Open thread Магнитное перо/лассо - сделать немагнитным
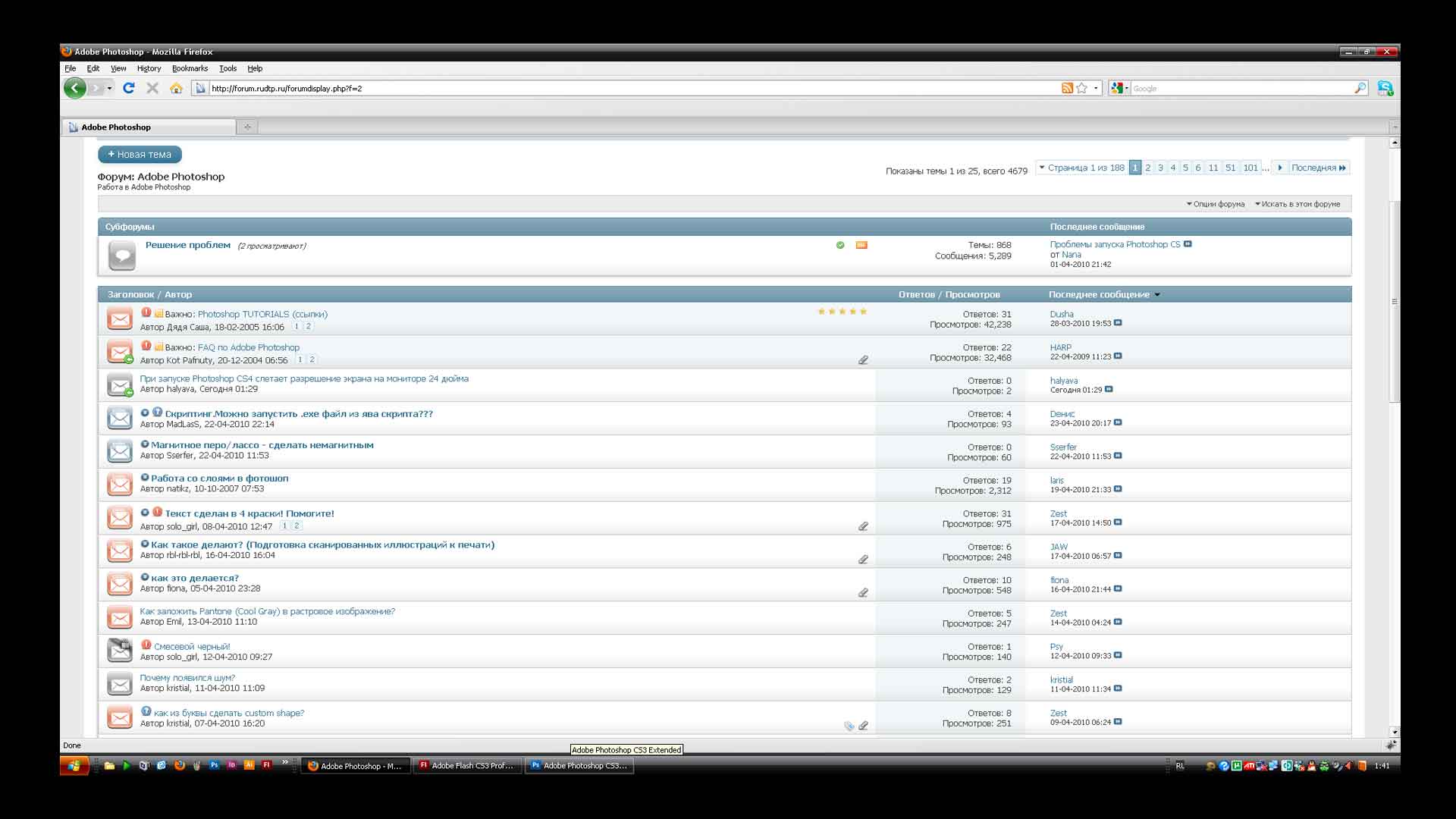The height and width of the screenshot is (819, 1456). pyautogui.click(x=262, y=445)
